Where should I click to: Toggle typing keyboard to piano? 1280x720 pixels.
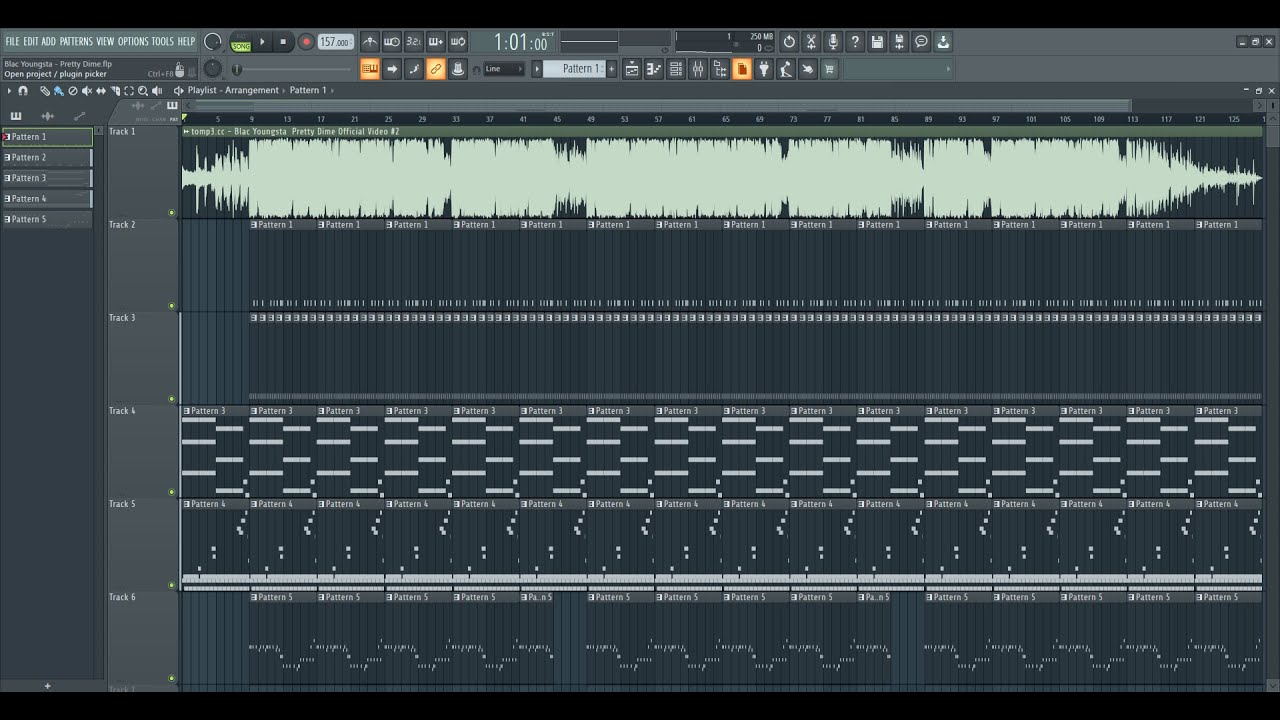tap(370, 69)
